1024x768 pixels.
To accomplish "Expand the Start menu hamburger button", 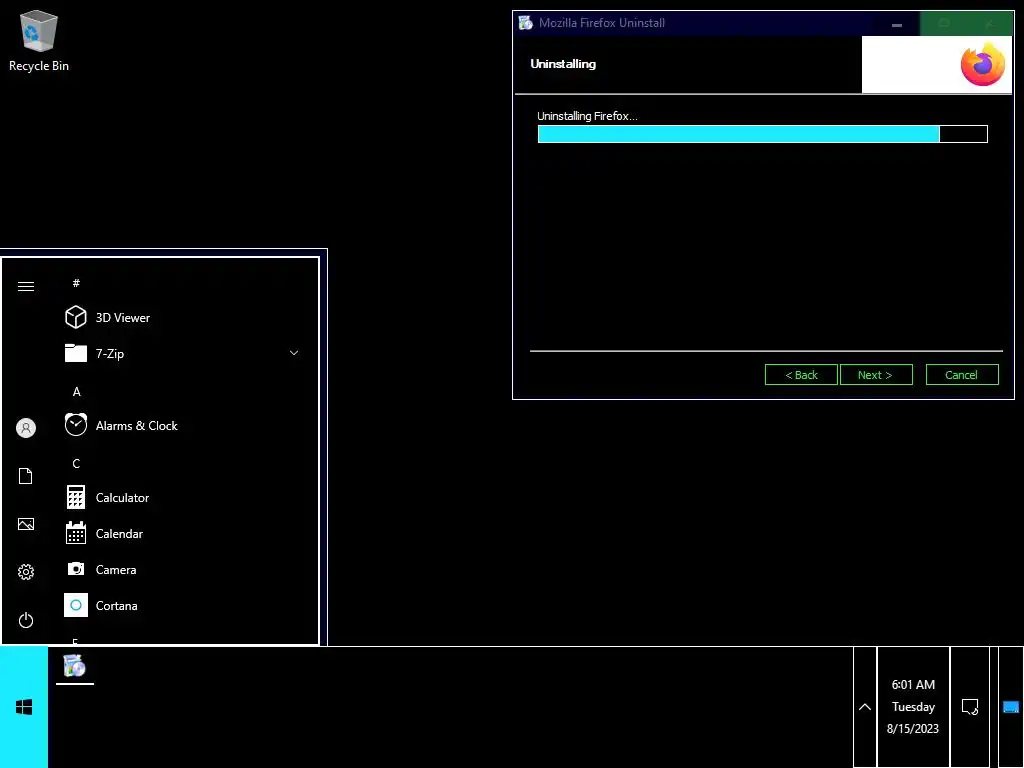I will [26, 287].
